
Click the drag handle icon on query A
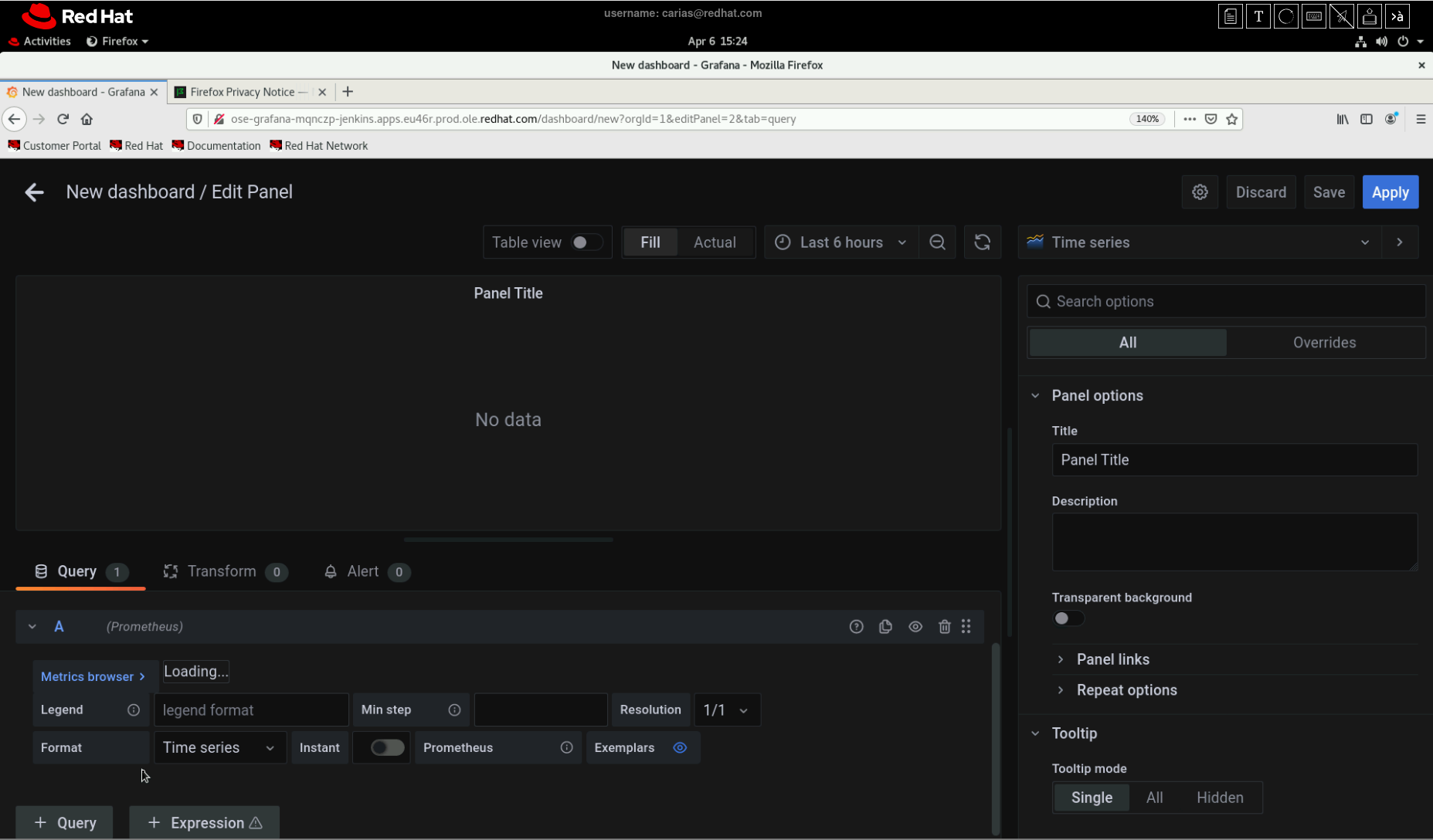point(966,627)
